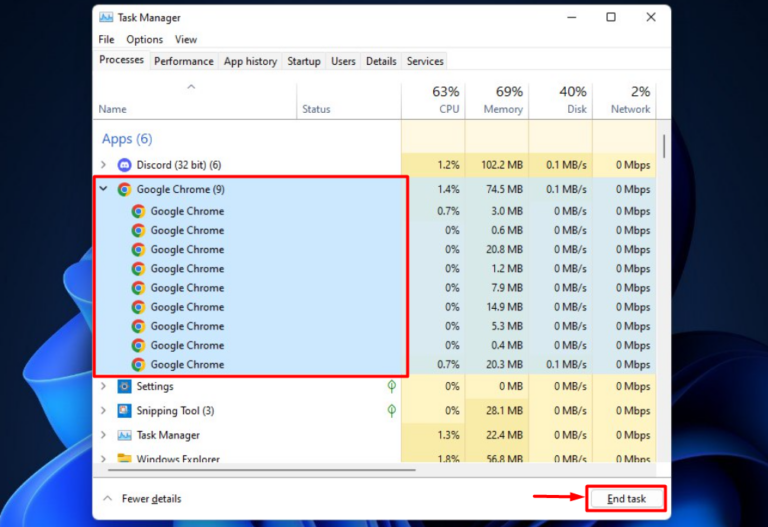This screenshot has height=527, width=768.
Task: Open the View menu
Action: click(x=186, y=40)
